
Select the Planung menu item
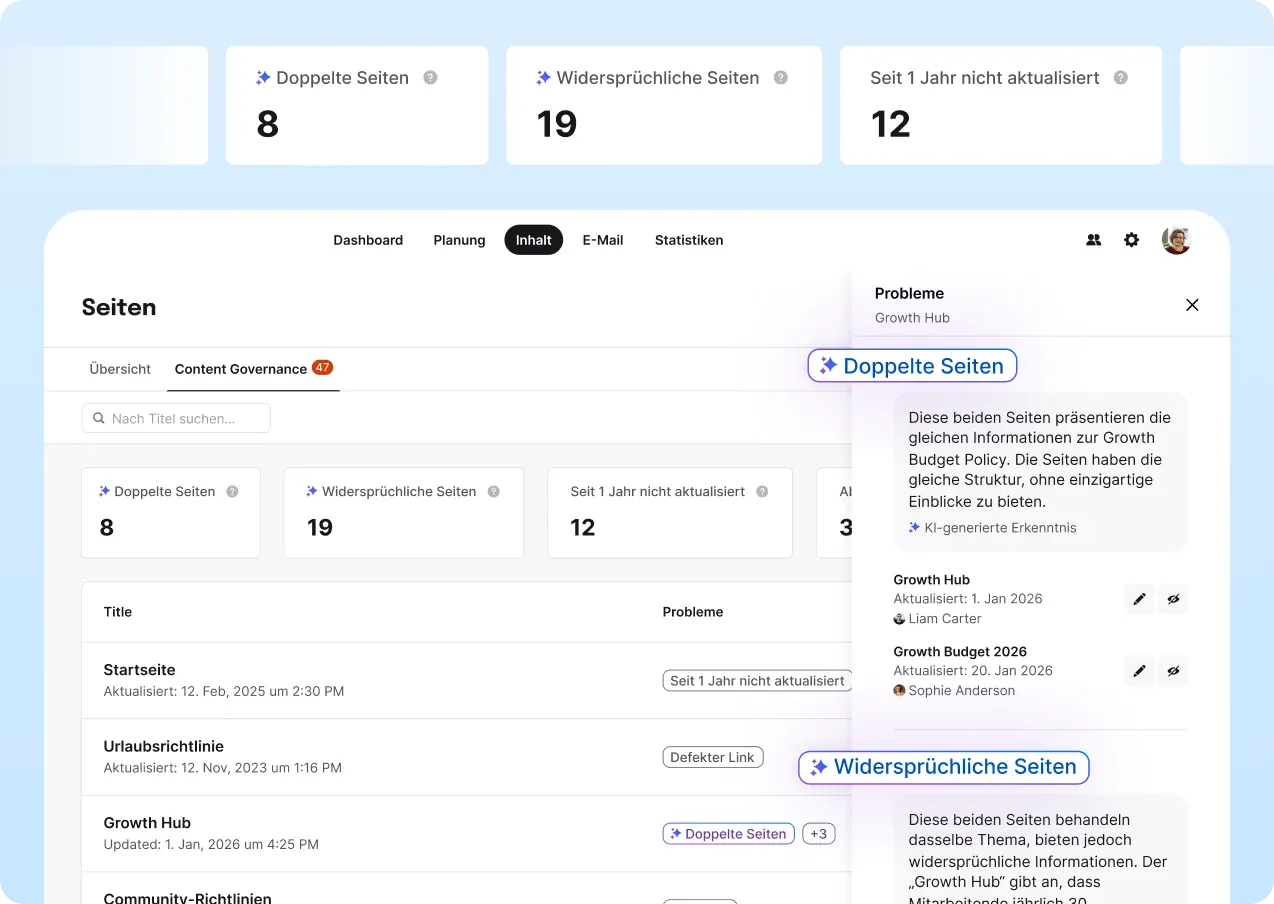click(459, 239)
